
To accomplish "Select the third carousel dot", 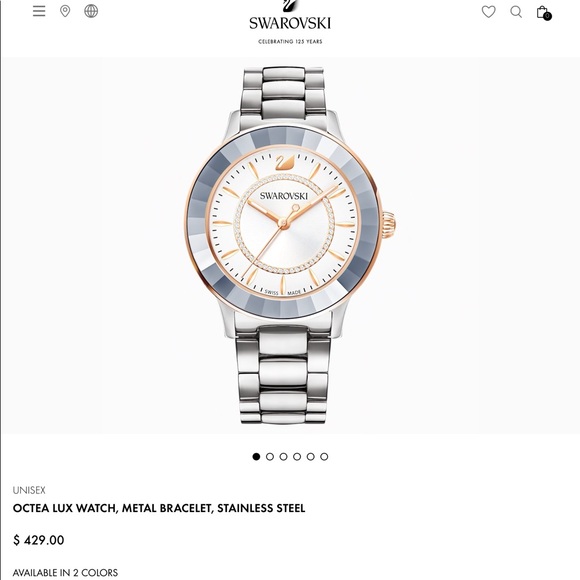I will [283, 456].
